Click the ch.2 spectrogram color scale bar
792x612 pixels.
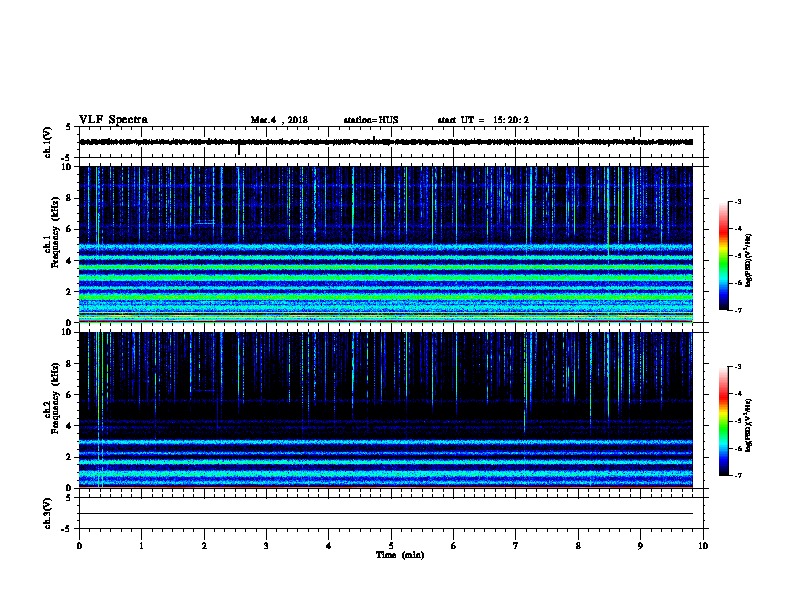pyautogui.click(x=724, y=421)
